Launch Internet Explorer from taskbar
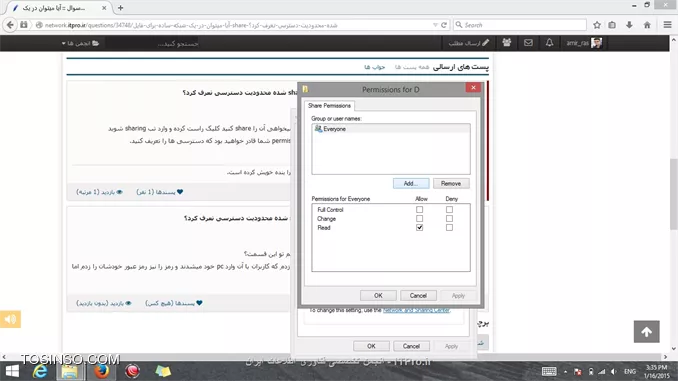Image resolution: width=678 pixels, height=381 pixels. pos(40,371)
